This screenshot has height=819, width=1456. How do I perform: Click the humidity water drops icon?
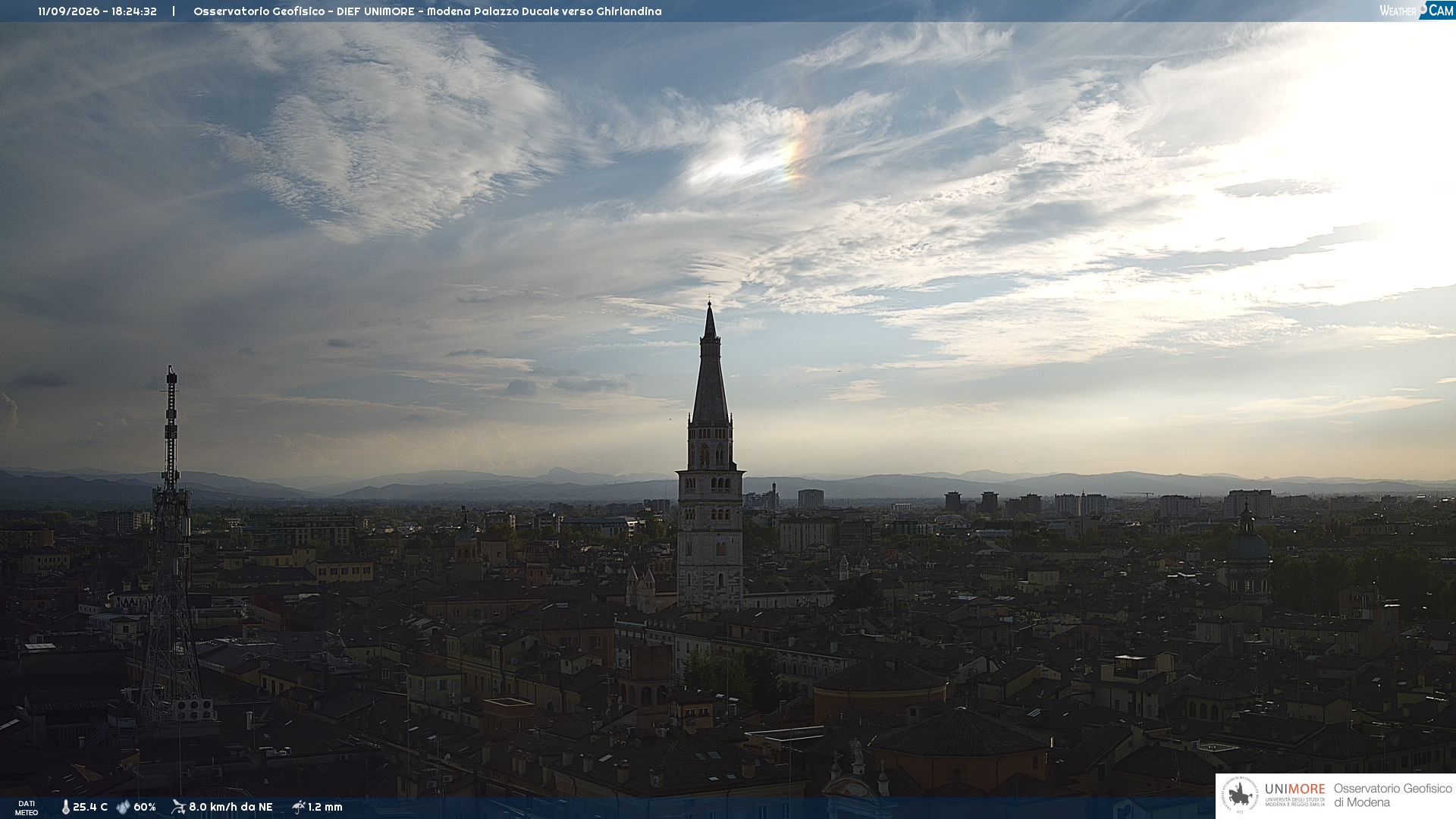(x=123, y=807)
